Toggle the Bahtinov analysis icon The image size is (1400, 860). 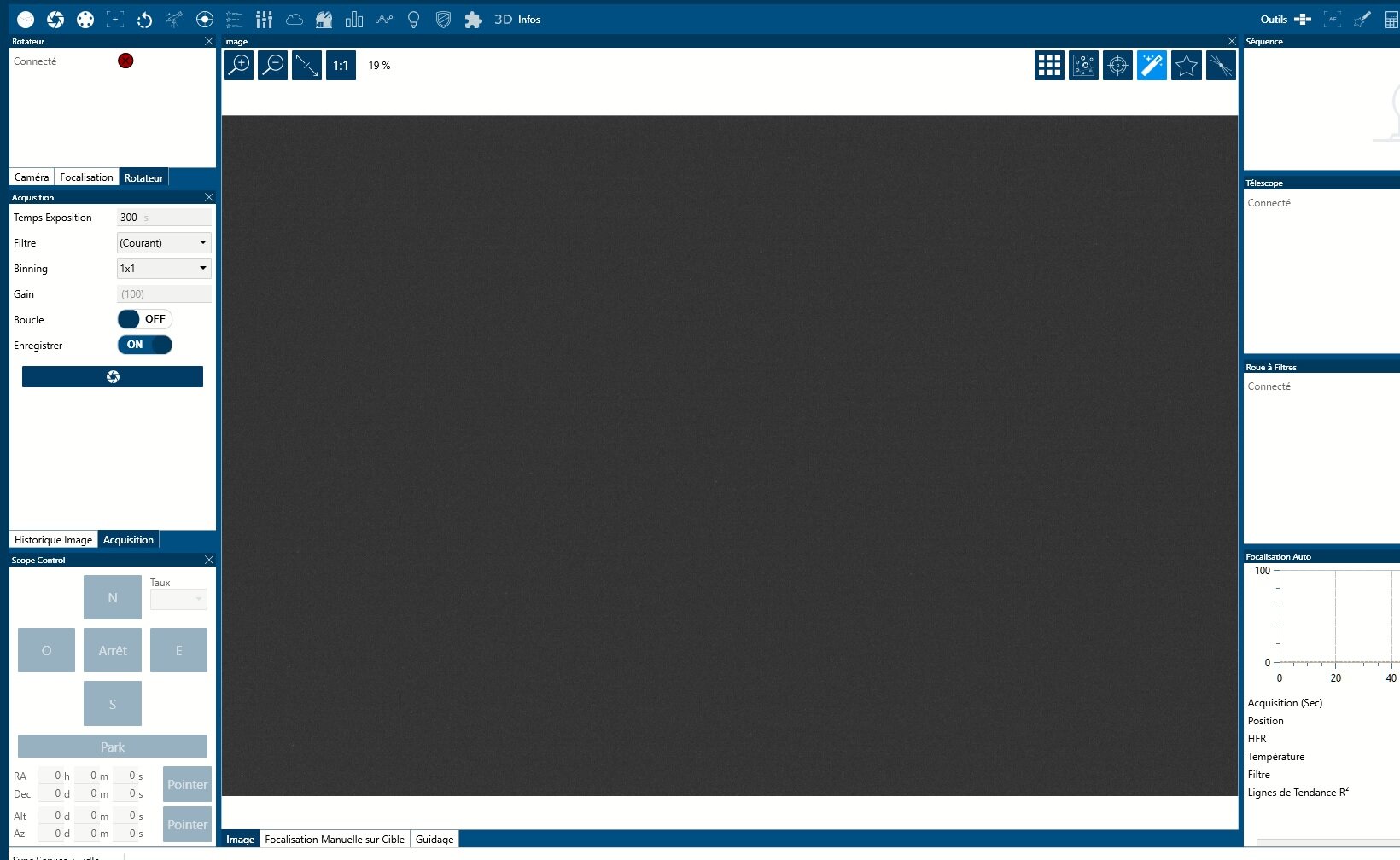tap(1221, 65)
